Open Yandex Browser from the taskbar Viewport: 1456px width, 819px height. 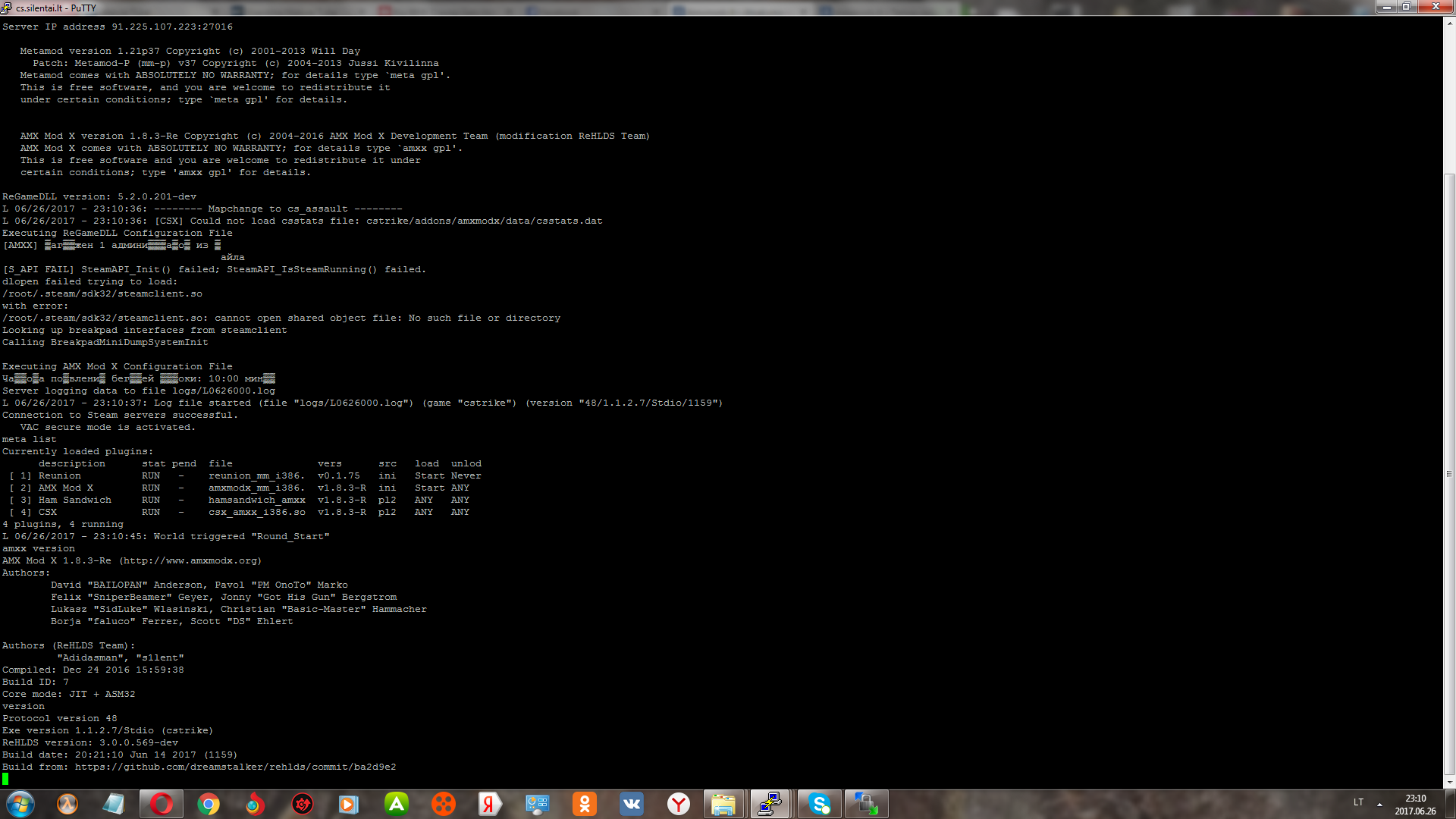(678, 804)
